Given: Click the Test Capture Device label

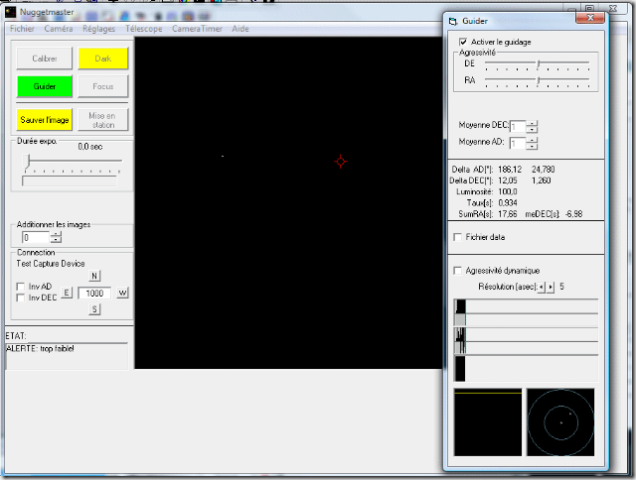Looking at the screenshot, I should point(50,264).
